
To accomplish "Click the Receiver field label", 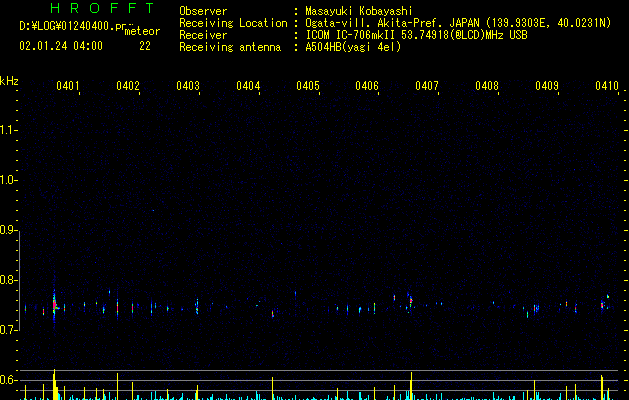I will (x=203, y=35).
